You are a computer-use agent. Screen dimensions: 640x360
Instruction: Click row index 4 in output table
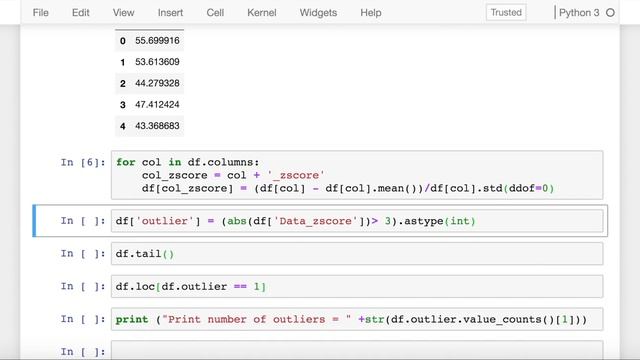[x=122, y=126]
